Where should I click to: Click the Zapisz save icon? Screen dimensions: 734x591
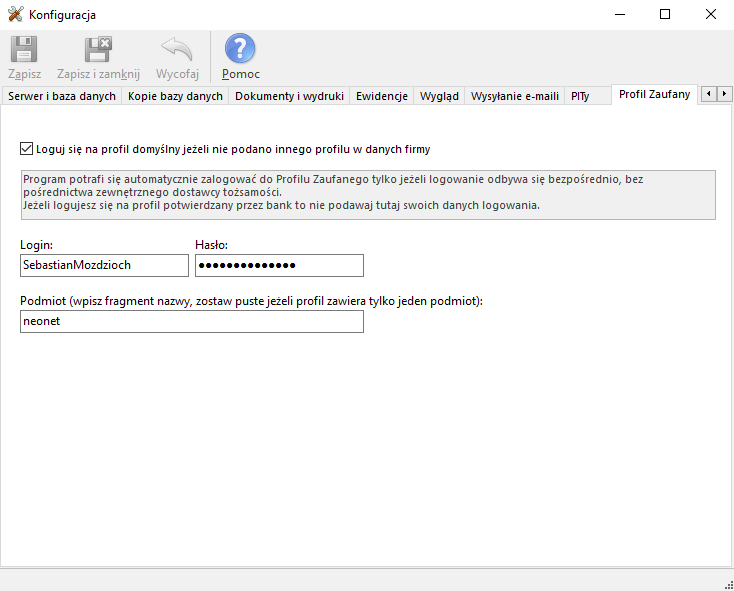click(24, 50)
